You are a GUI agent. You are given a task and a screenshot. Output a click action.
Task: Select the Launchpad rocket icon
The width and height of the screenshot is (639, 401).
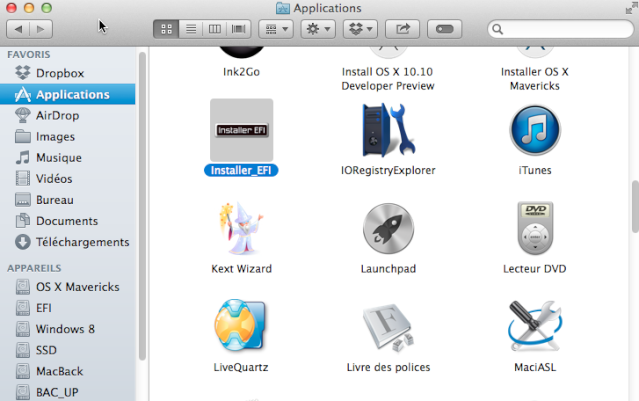(x=388, y=229)
